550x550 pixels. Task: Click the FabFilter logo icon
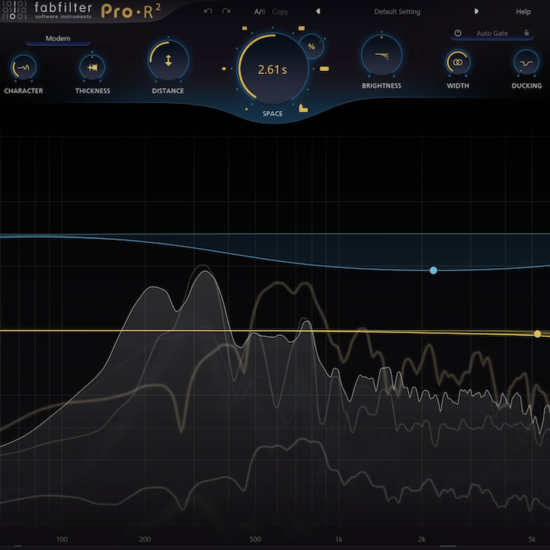click(14, 10)
